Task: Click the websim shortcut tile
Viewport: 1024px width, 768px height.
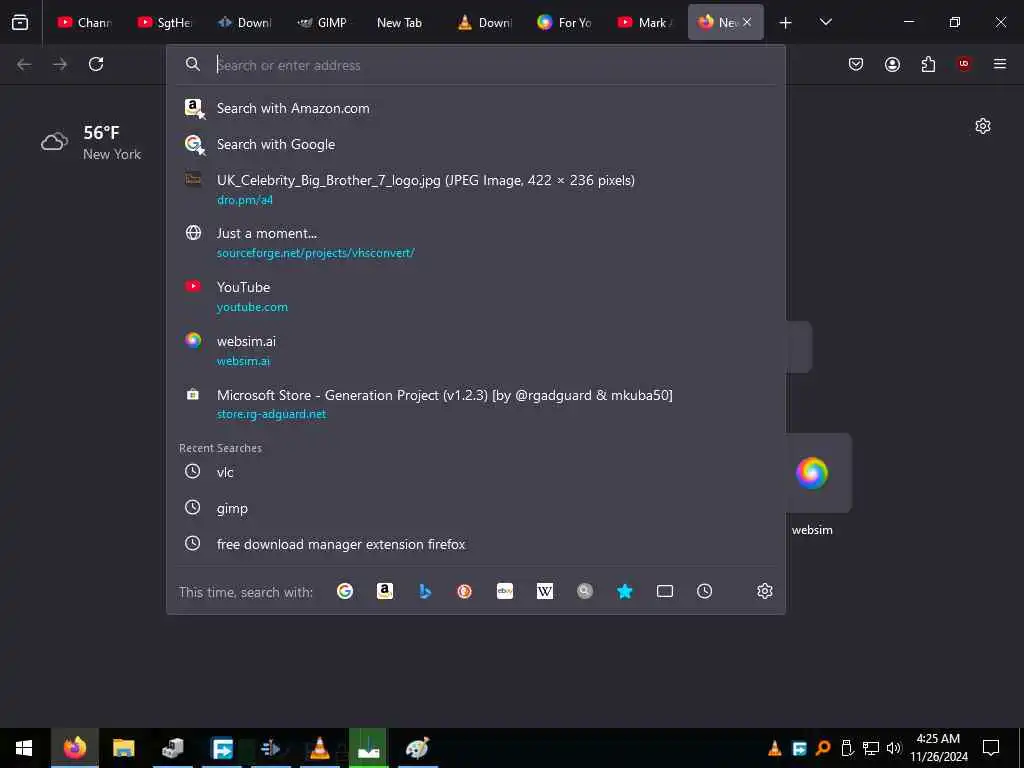Action: point(812,473)
